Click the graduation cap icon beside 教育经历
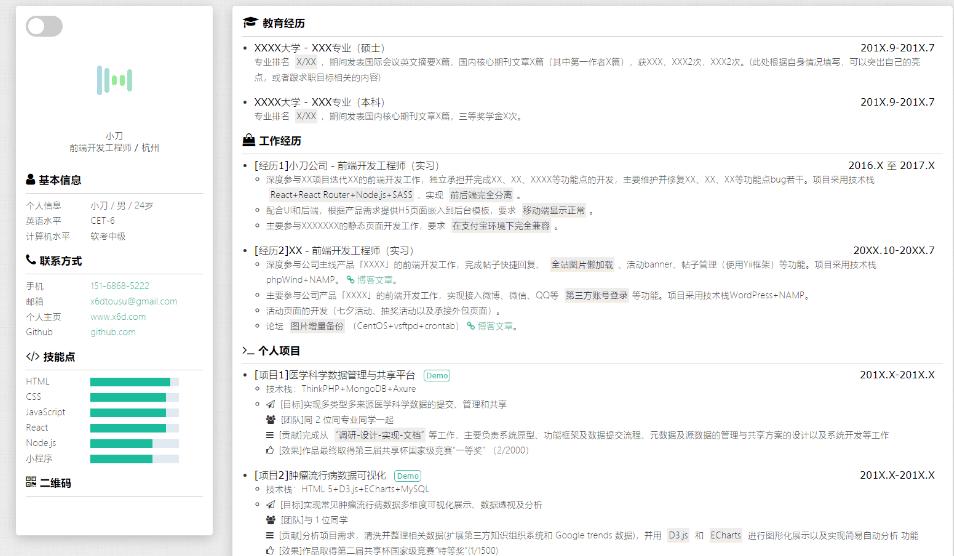This screenshot has width=954, height=556. 250,23
